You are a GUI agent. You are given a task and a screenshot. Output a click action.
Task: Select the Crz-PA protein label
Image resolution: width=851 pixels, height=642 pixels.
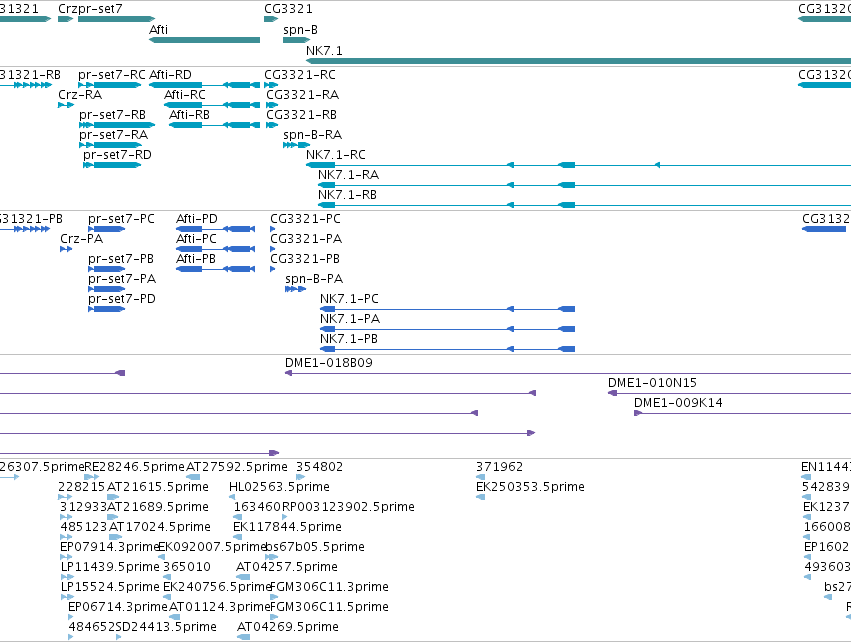pyautogui.click(x=81, y=239)
